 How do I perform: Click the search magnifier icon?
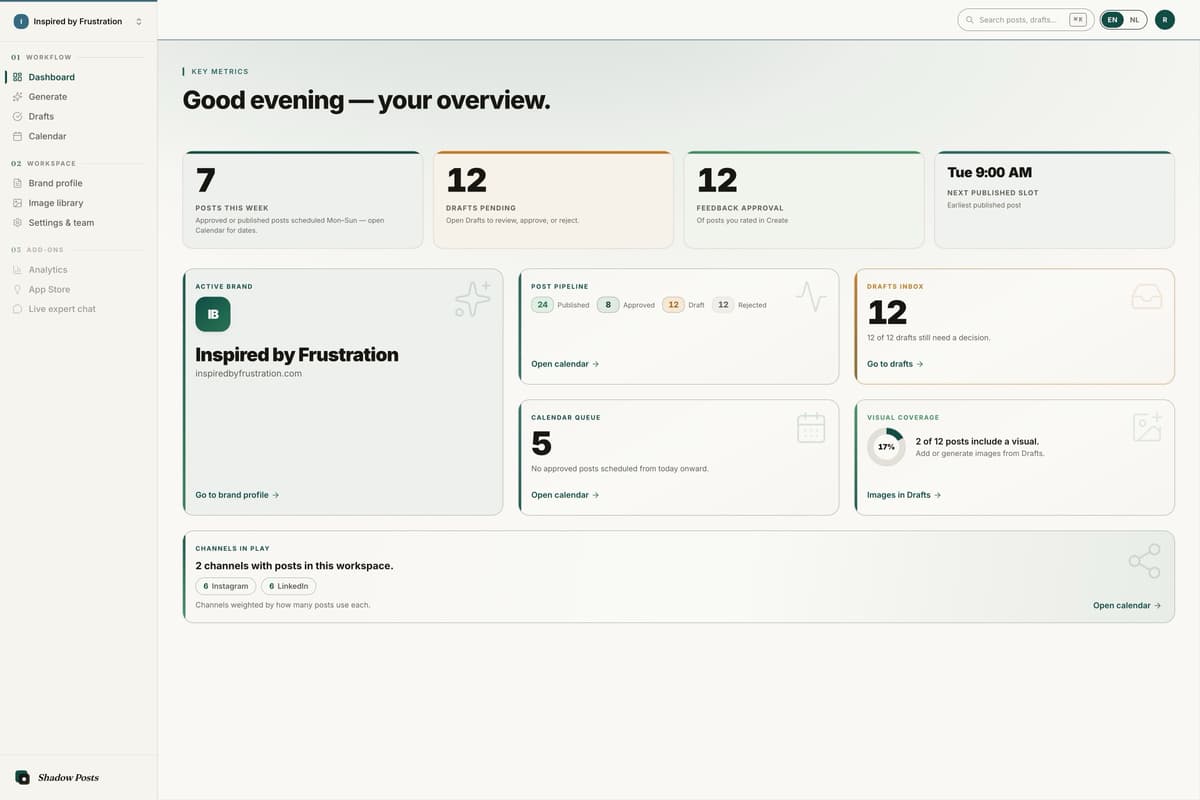click(x=970, y=20)
